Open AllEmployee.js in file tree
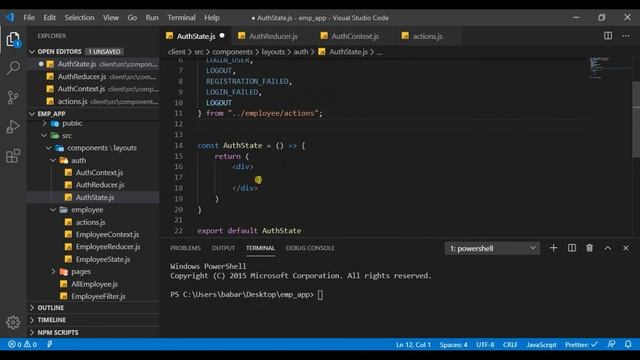640x360 pixels. pyautogui.click(x=93, y=284)
